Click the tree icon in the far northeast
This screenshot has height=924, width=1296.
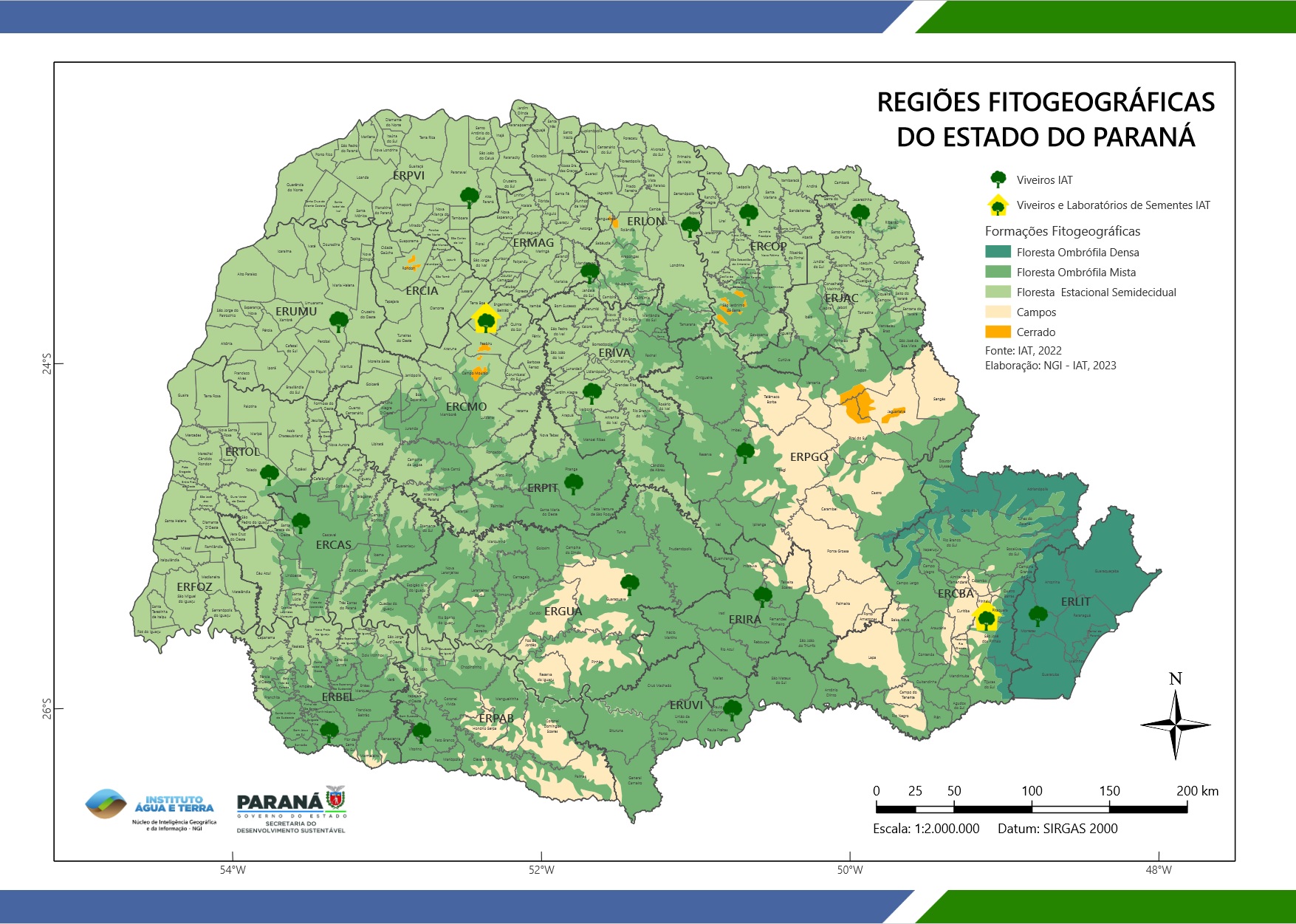[x=860, y=214]
